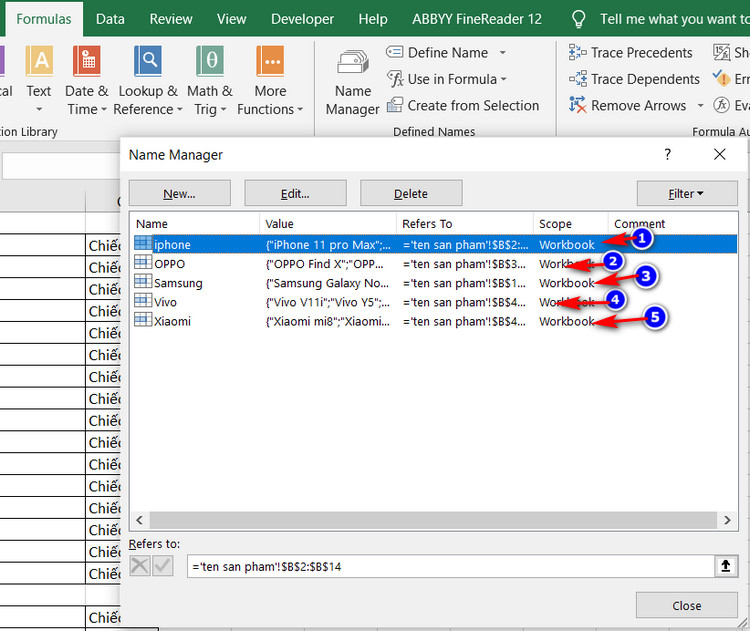750x631 pixels.
Task: Switch to the Review tab
Action: [171, 19]
